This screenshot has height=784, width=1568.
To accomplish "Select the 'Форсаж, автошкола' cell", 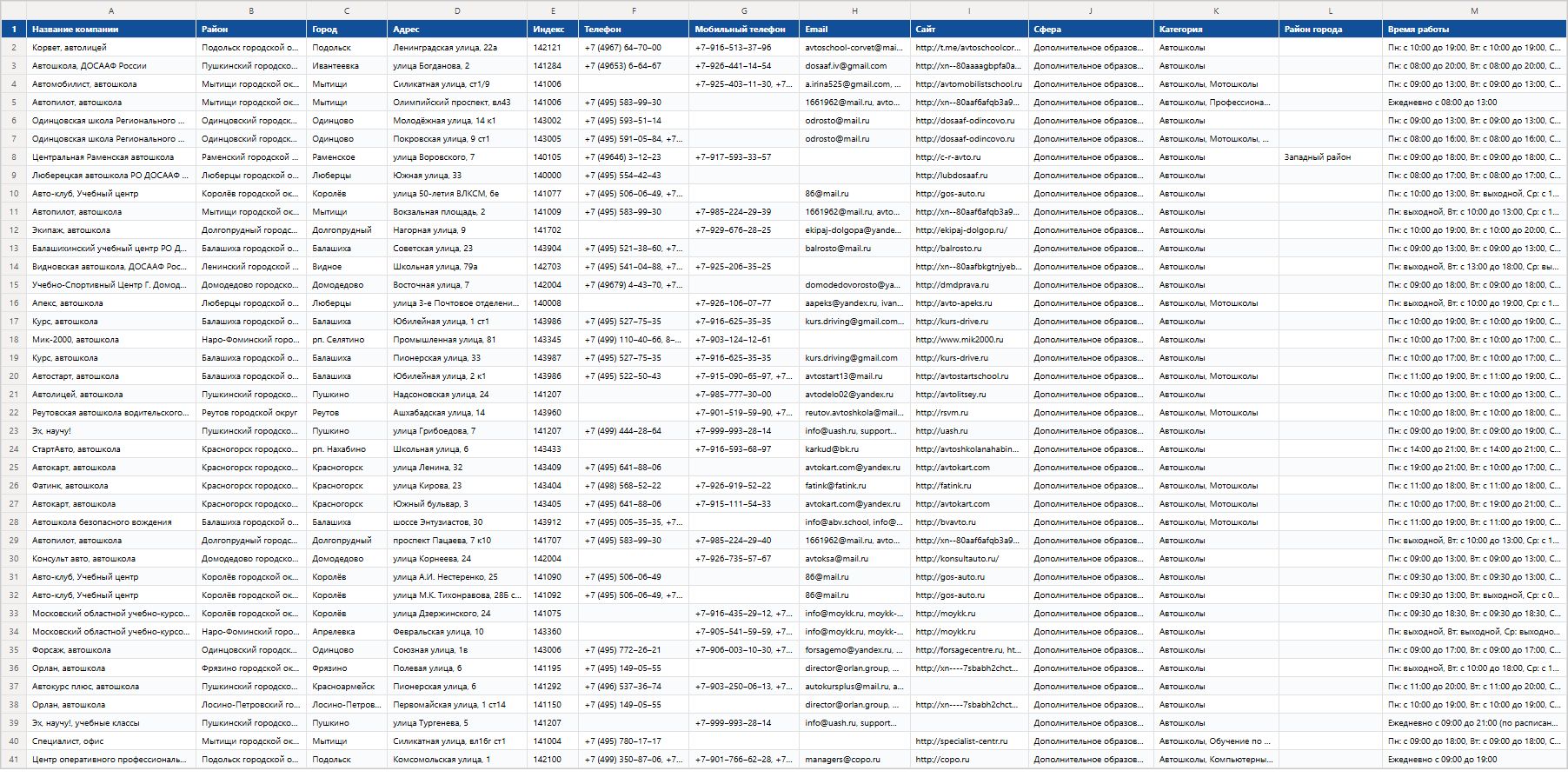I will tap(111, 649).
